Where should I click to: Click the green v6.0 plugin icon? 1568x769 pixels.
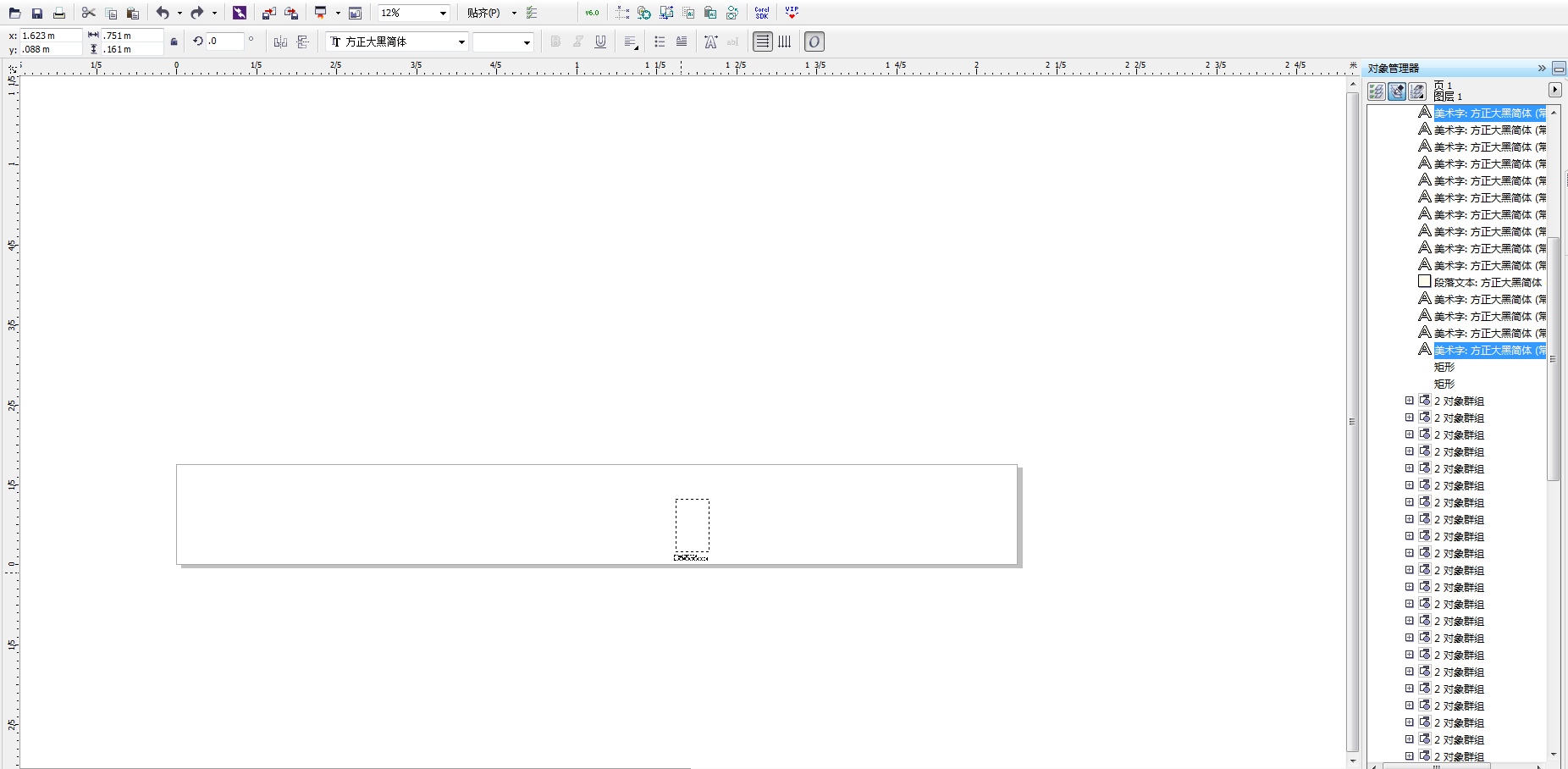pyautogui.click(x=592, y=13)
